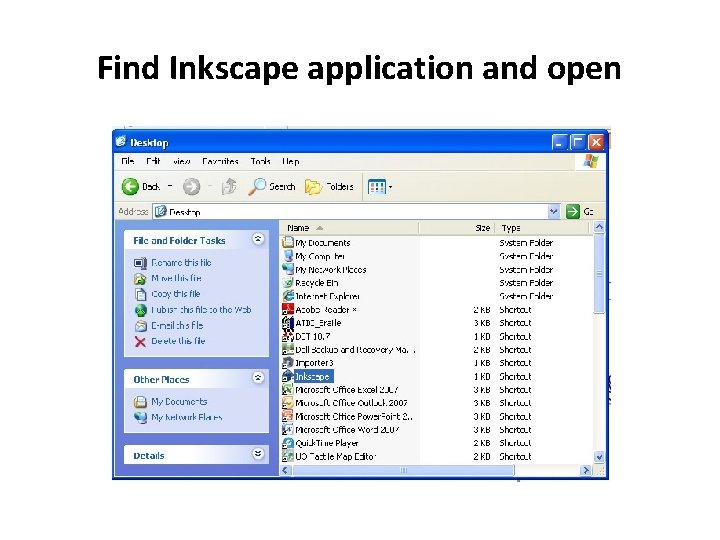
Task: Expand the Address bar dropdown
Action: [x=554, y=212]
